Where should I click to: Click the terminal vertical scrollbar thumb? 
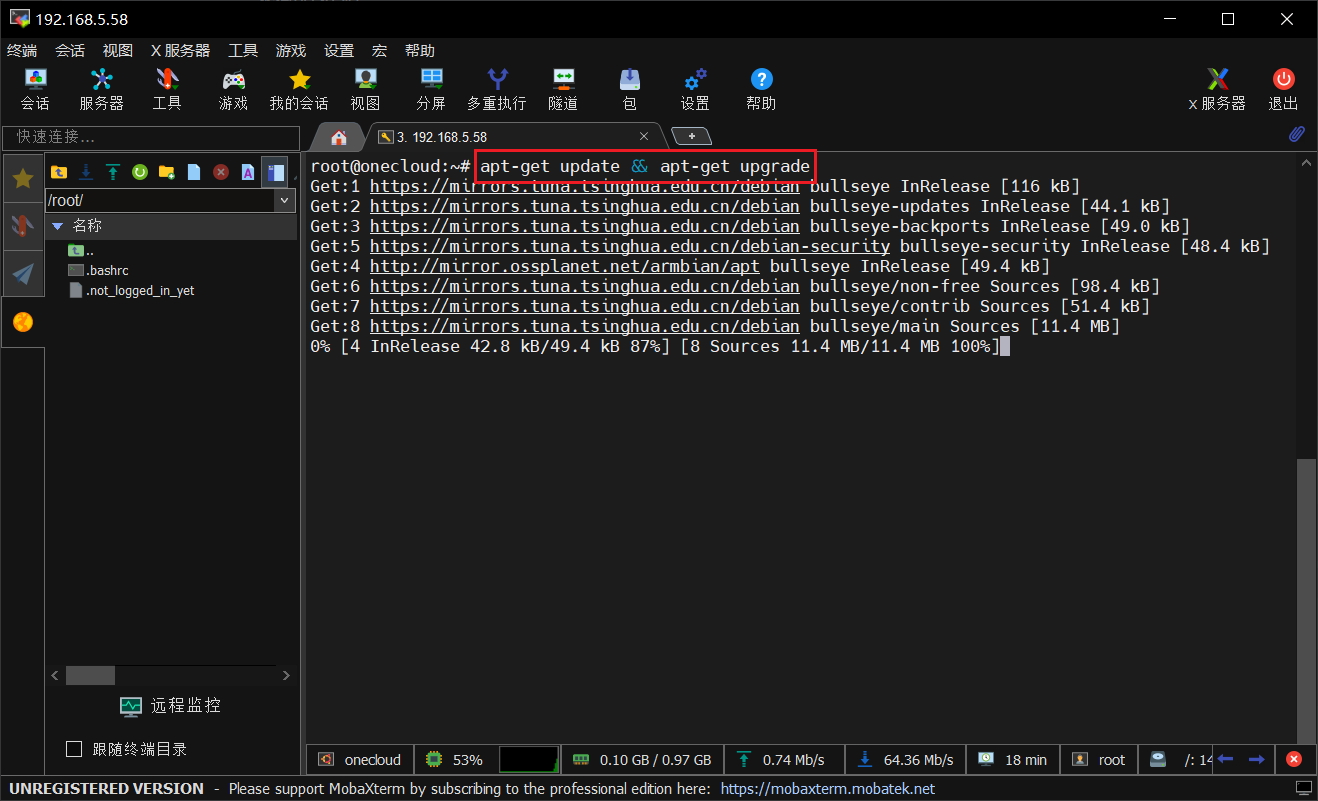(1304, 599)
